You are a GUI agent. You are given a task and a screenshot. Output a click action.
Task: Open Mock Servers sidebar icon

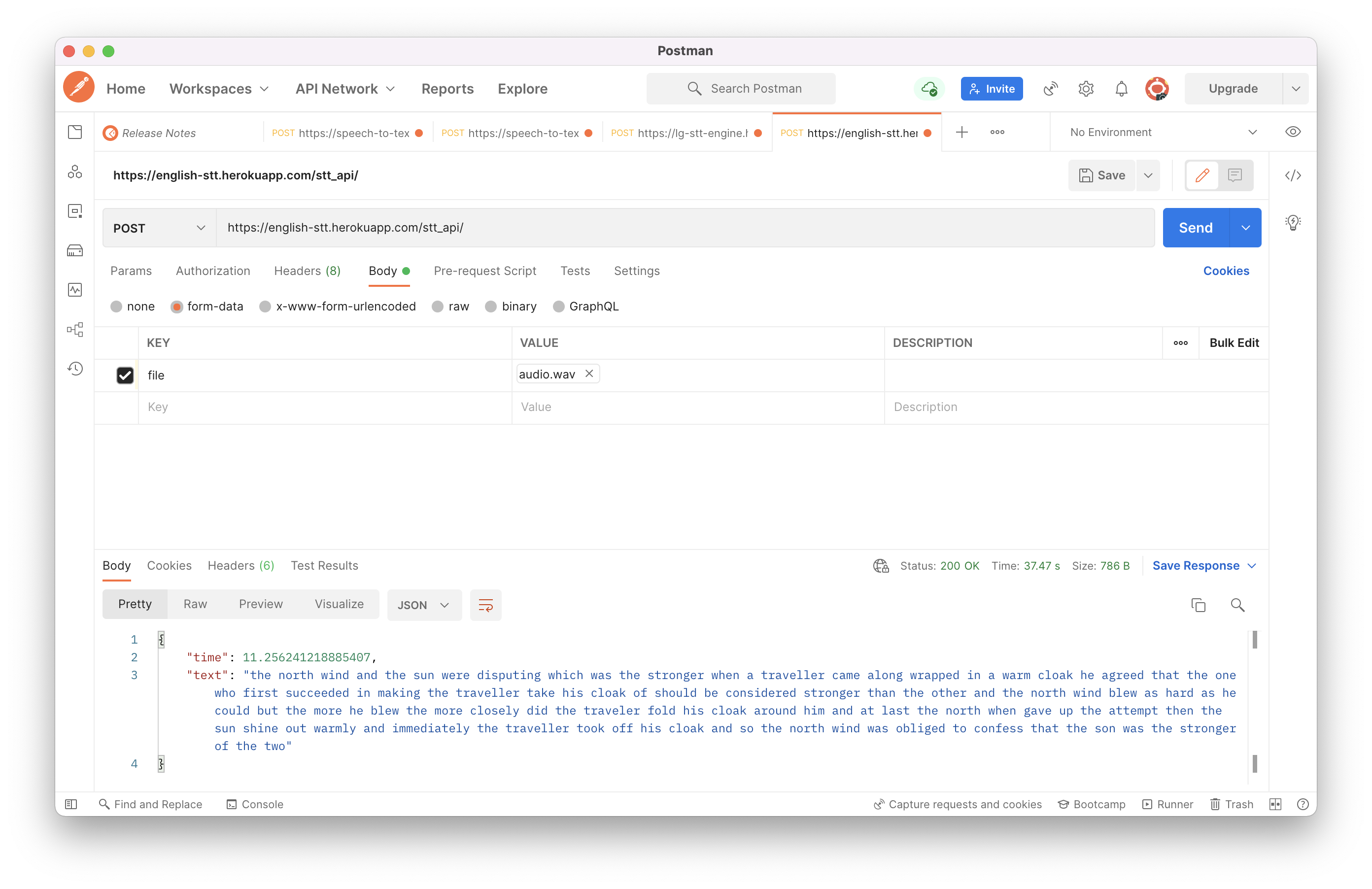click(75, 250)
